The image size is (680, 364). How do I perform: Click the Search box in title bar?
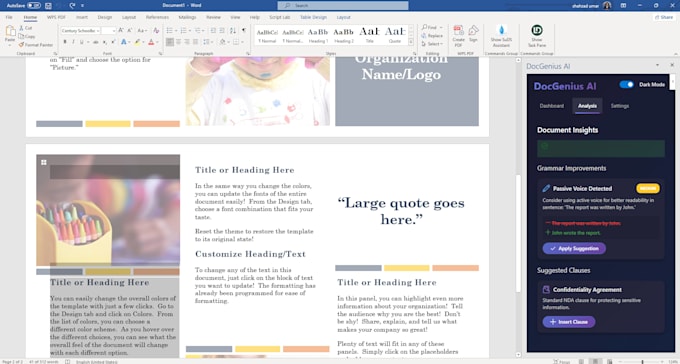343,6
